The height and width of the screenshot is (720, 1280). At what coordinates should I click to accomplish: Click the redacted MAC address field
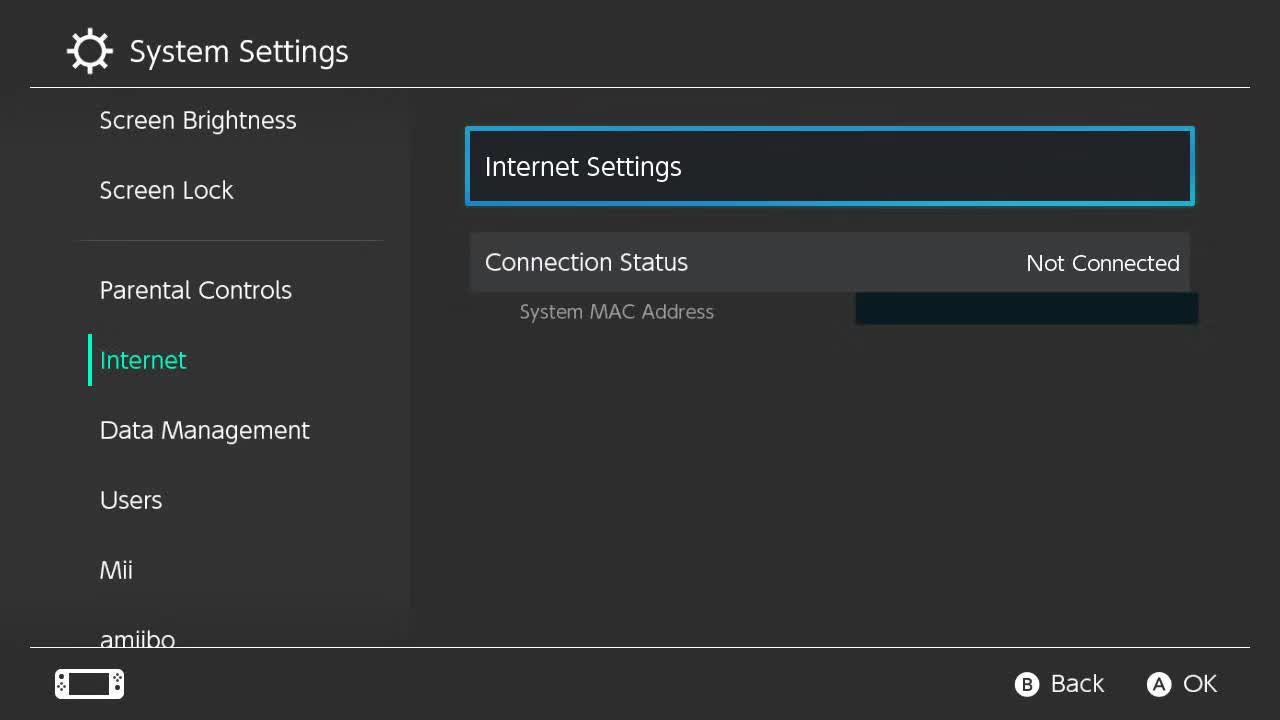1026,309
